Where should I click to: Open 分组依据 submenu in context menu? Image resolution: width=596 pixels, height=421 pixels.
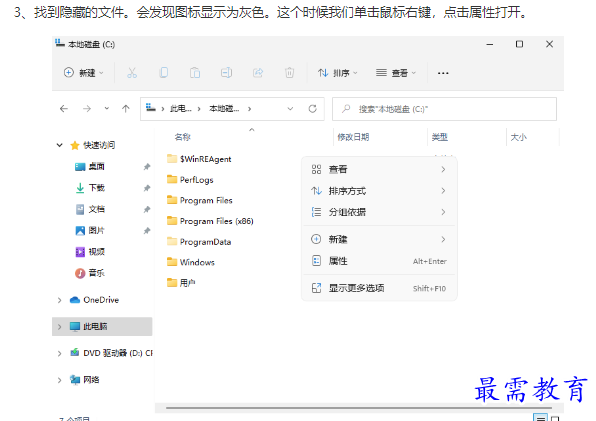point(379,212)
